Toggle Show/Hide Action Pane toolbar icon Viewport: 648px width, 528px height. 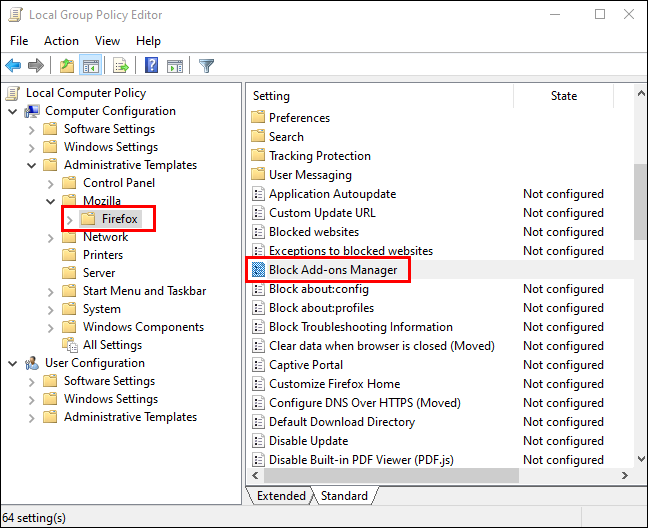[175, 65]
